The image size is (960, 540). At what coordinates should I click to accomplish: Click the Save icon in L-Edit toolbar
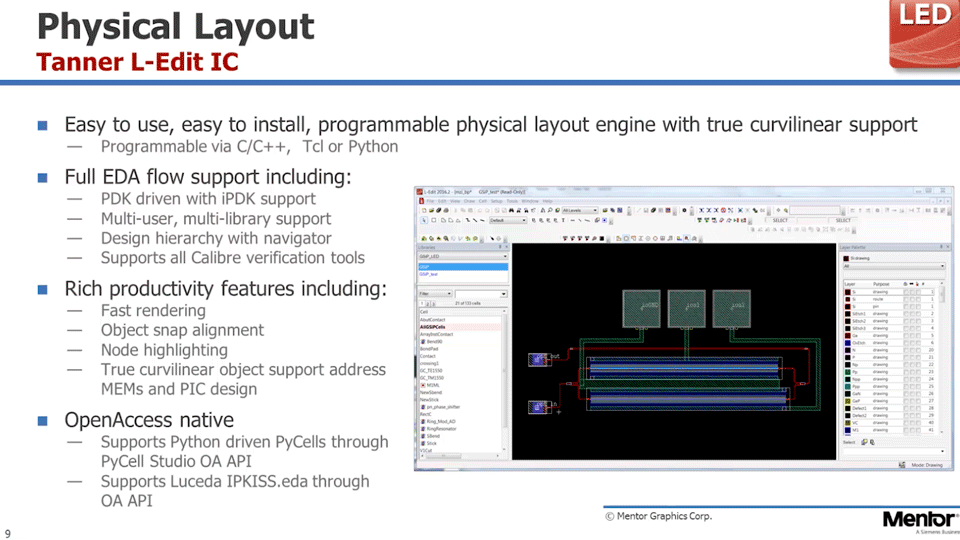(439, 210)
